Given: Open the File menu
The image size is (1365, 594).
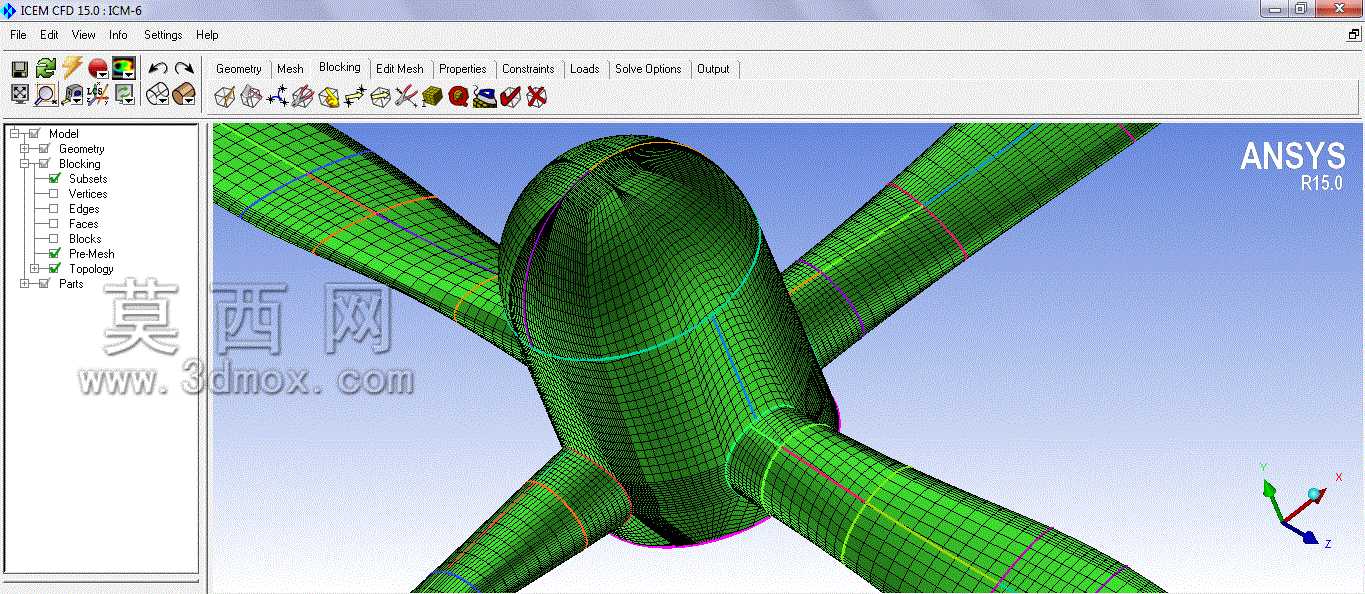Looking at the screenshot, I should pyautogui.click(x=18, y=35).
